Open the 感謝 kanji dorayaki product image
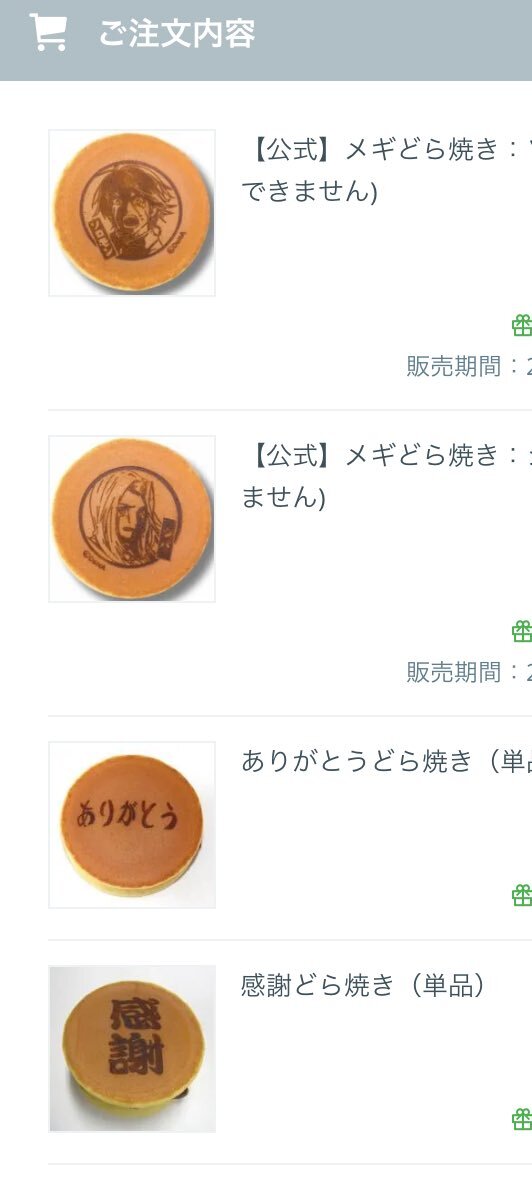This screenshot has width=532, height=1181. pos(132,1048)
